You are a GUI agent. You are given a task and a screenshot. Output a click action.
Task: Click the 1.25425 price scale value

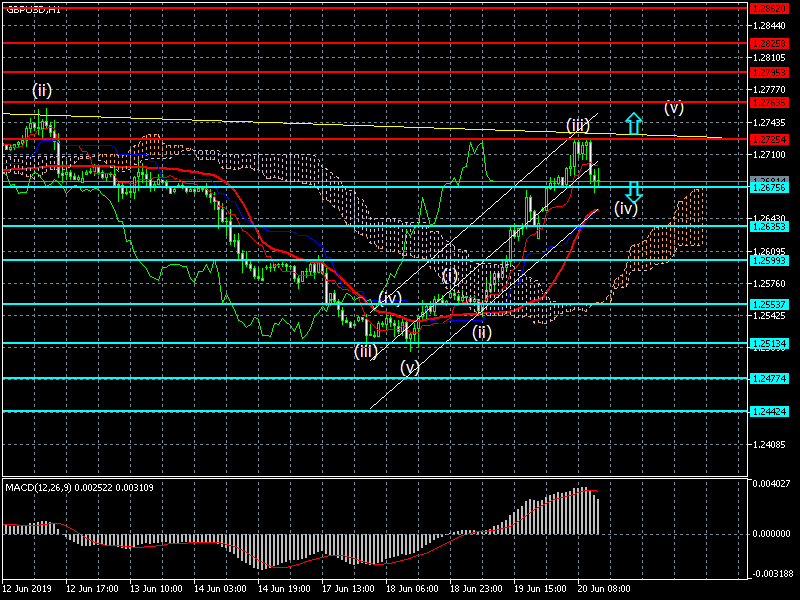(x=769, y=316)
